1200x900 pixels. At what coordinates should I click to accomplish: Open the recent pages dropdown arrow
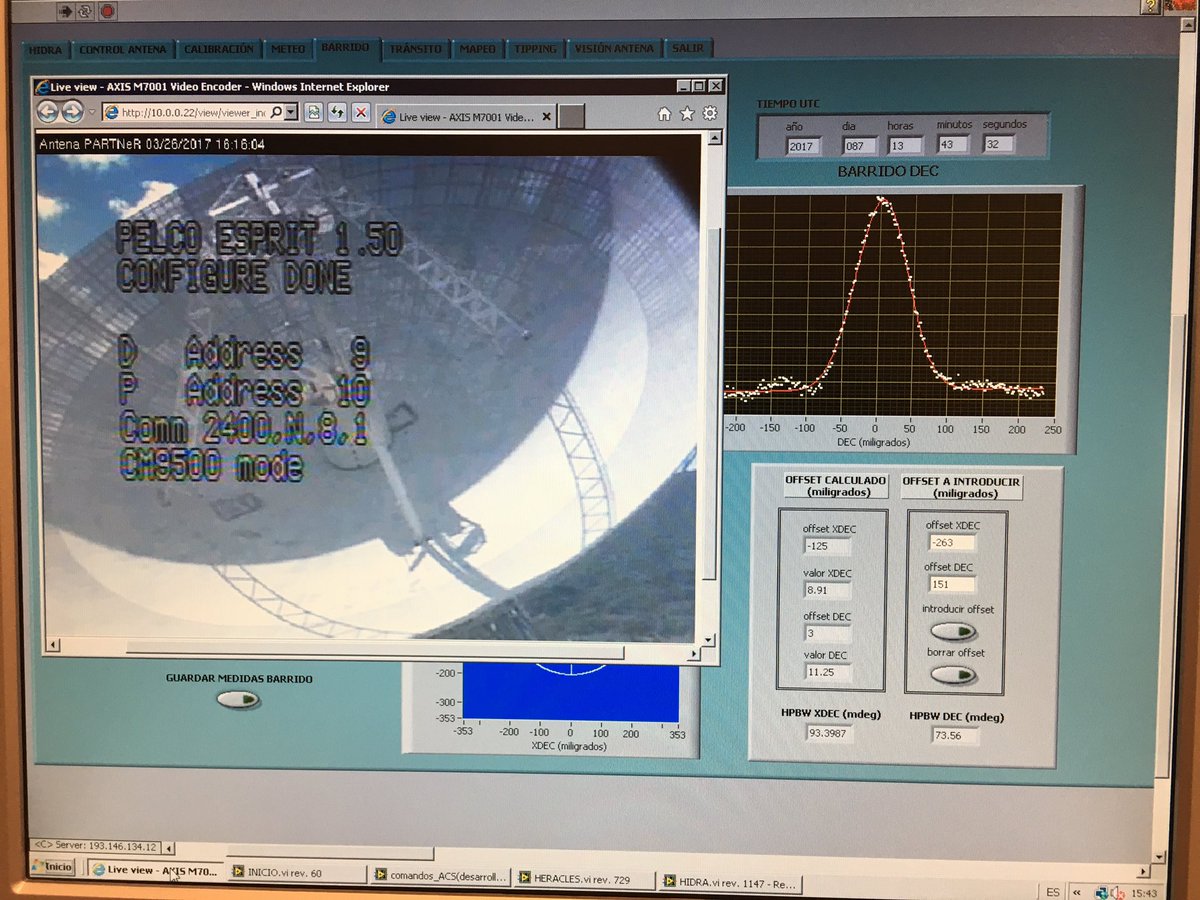(x=92, y=112)
